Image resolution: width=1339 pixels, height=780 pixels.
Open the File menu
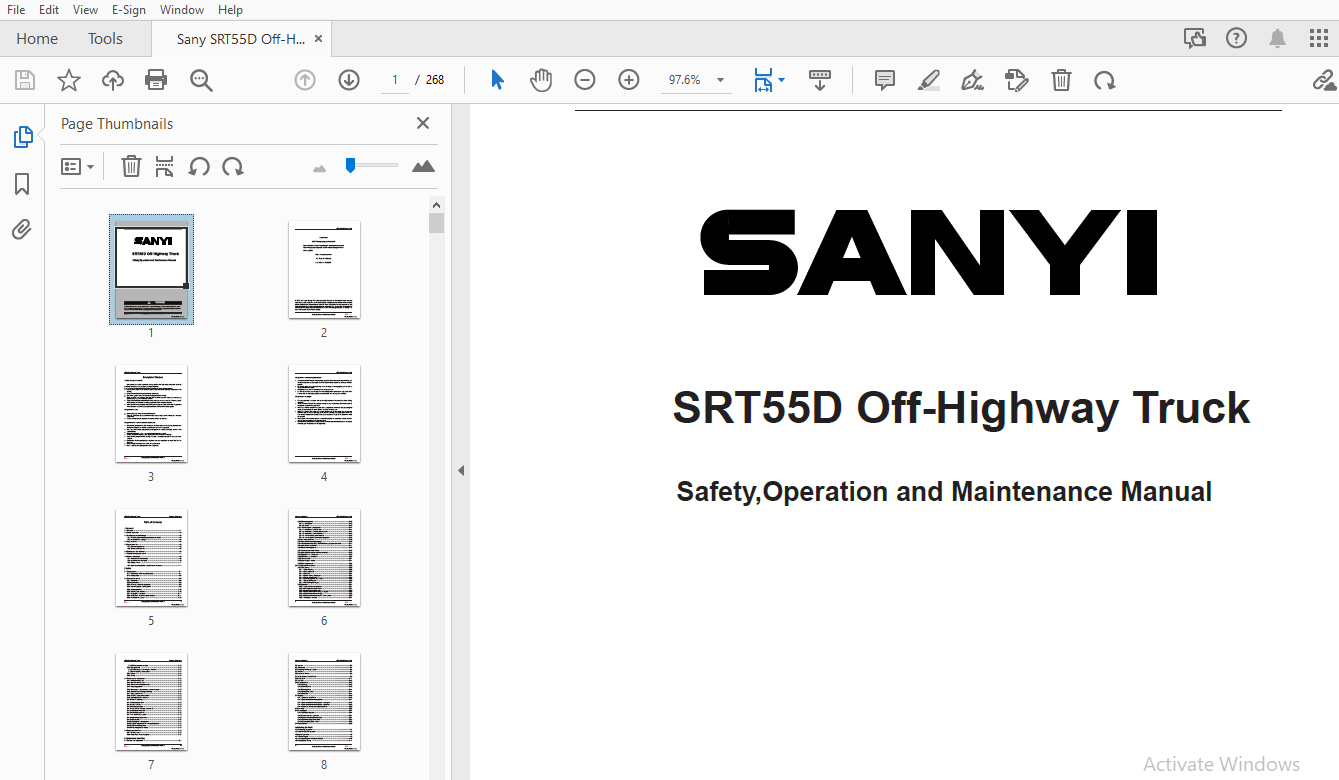tap(16, 9)
